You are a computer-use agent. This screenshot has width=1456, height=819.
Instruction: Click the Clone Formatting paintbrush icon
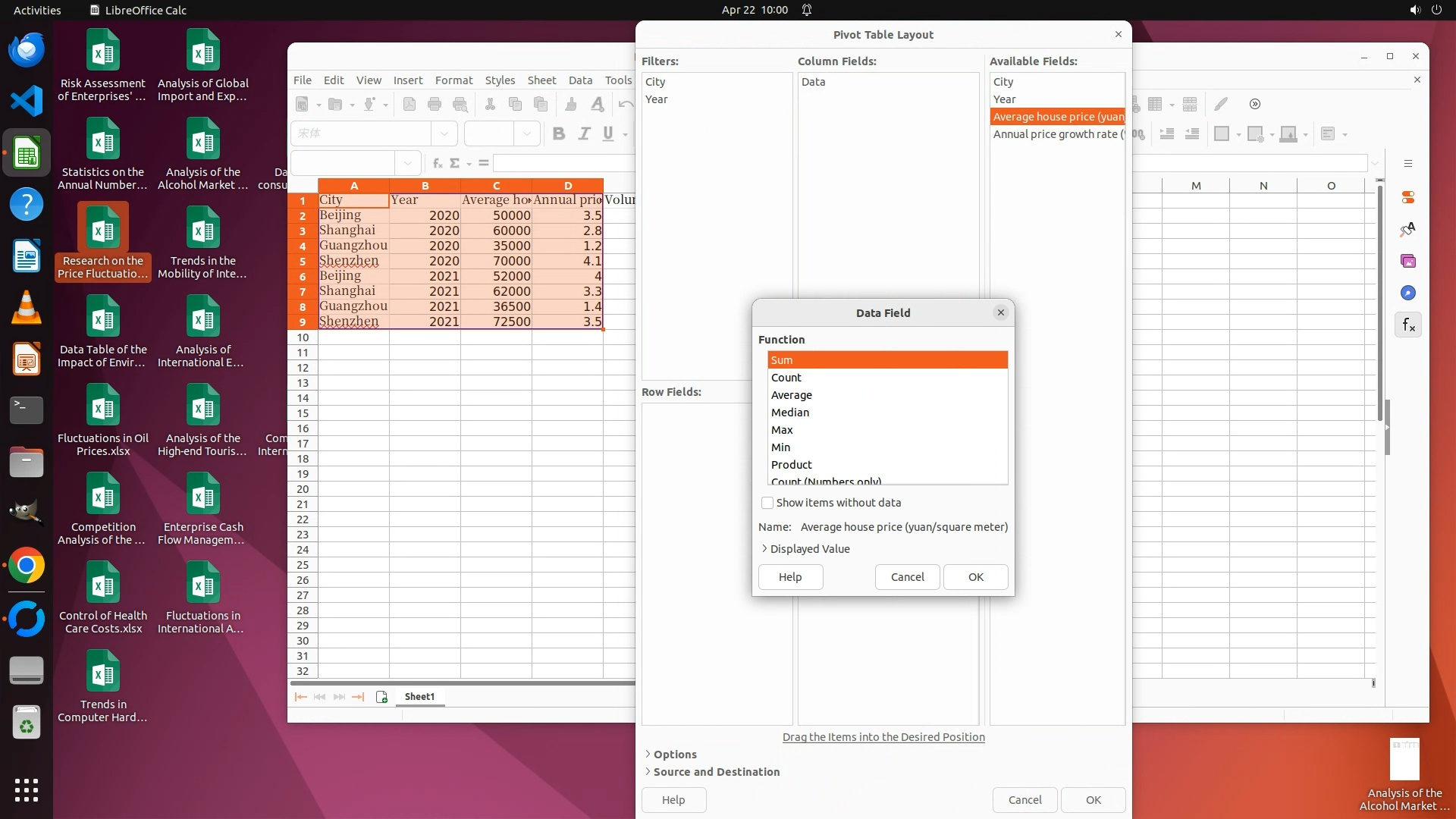pos(571,105)
